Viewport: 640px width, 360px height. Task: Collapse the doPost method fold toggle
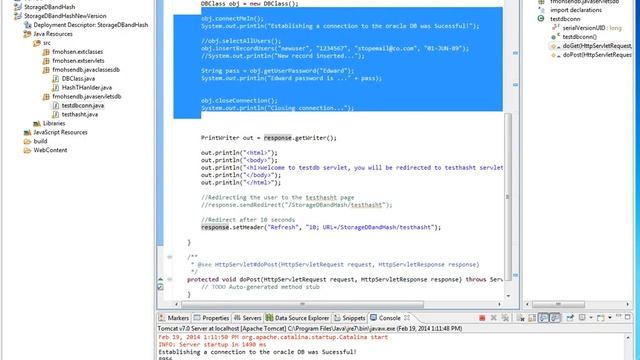tap(170, 280)
